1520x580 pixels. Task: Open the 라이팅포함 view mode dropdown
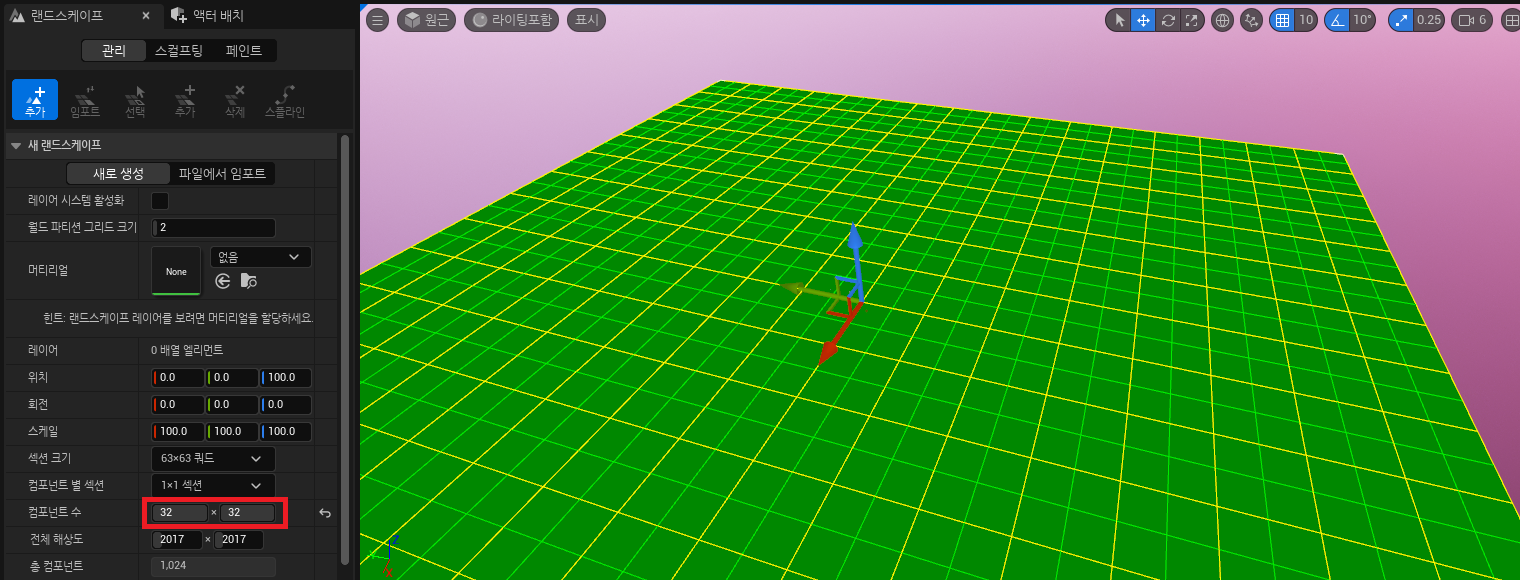511,20
